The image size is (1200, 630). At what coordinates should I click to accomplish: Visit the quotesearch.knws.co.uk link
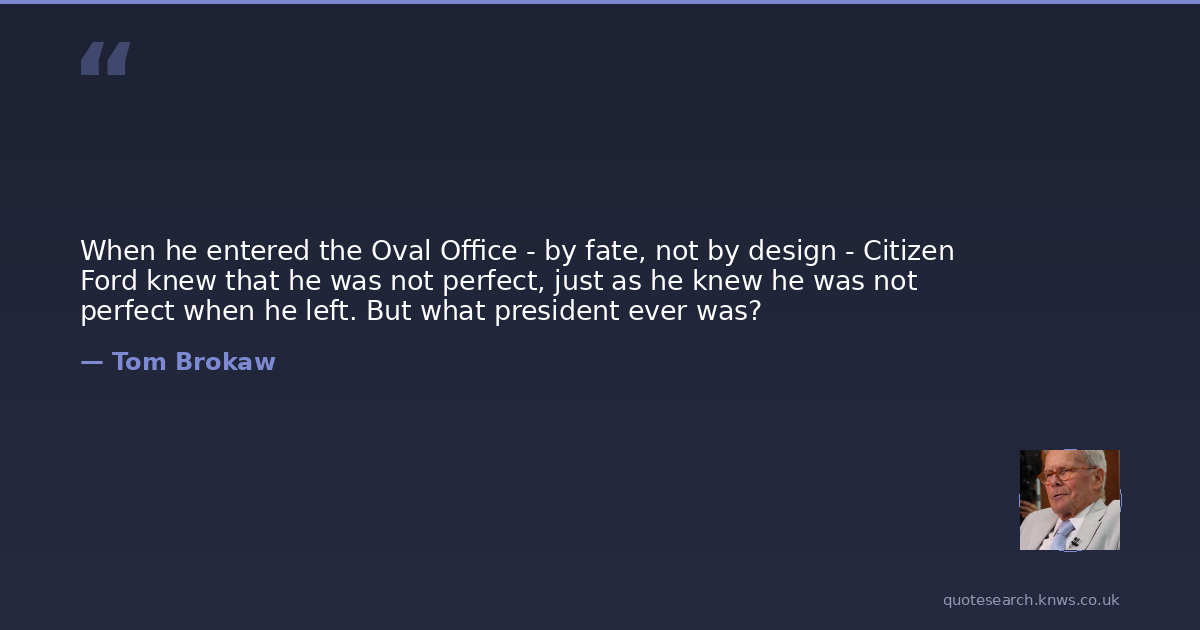(x=1031, y=600)
